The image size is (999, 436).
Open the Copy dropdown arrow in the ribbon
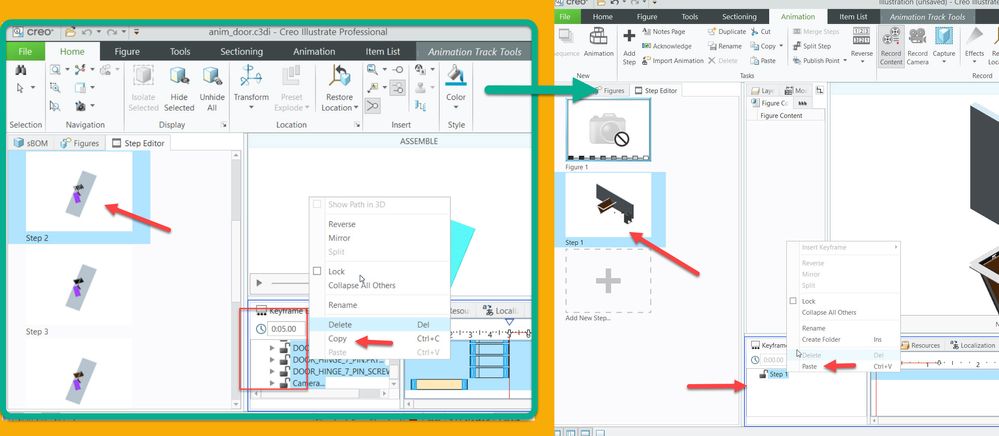point(781,46)
